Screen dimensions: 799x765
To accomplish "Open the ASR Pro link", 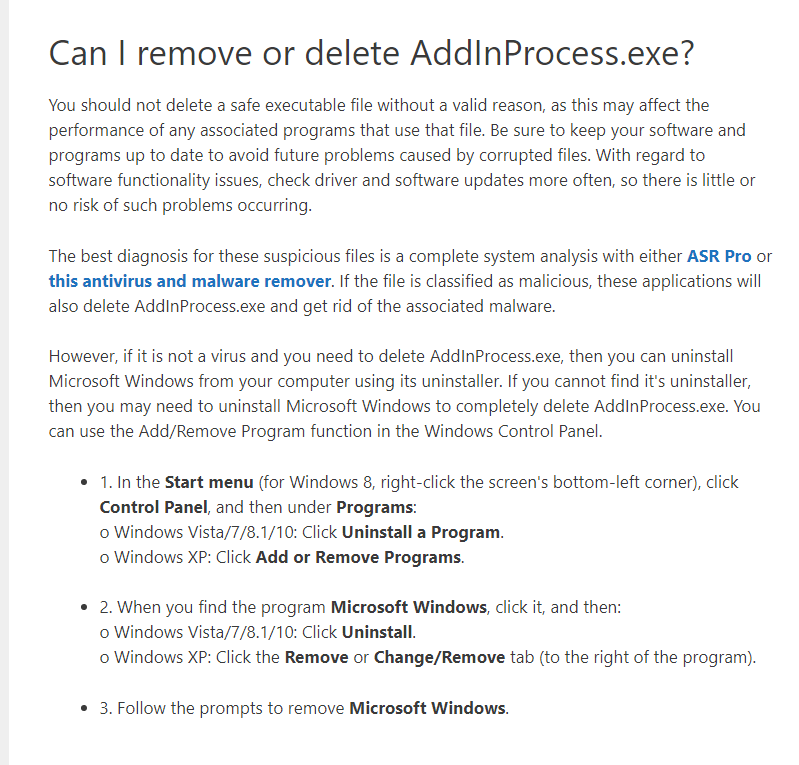I will point(719,256).
